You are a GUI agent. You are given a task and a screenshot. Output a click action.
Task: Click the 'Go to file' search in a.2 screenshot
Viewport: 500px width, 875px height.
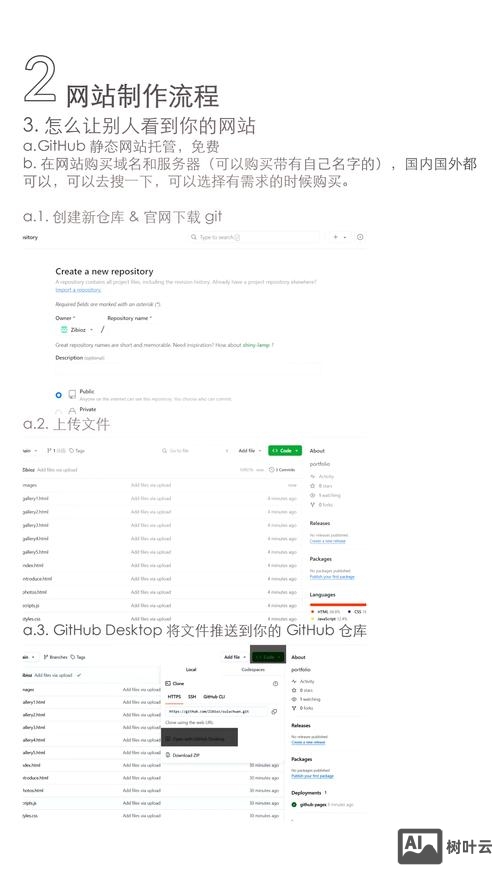194,450
